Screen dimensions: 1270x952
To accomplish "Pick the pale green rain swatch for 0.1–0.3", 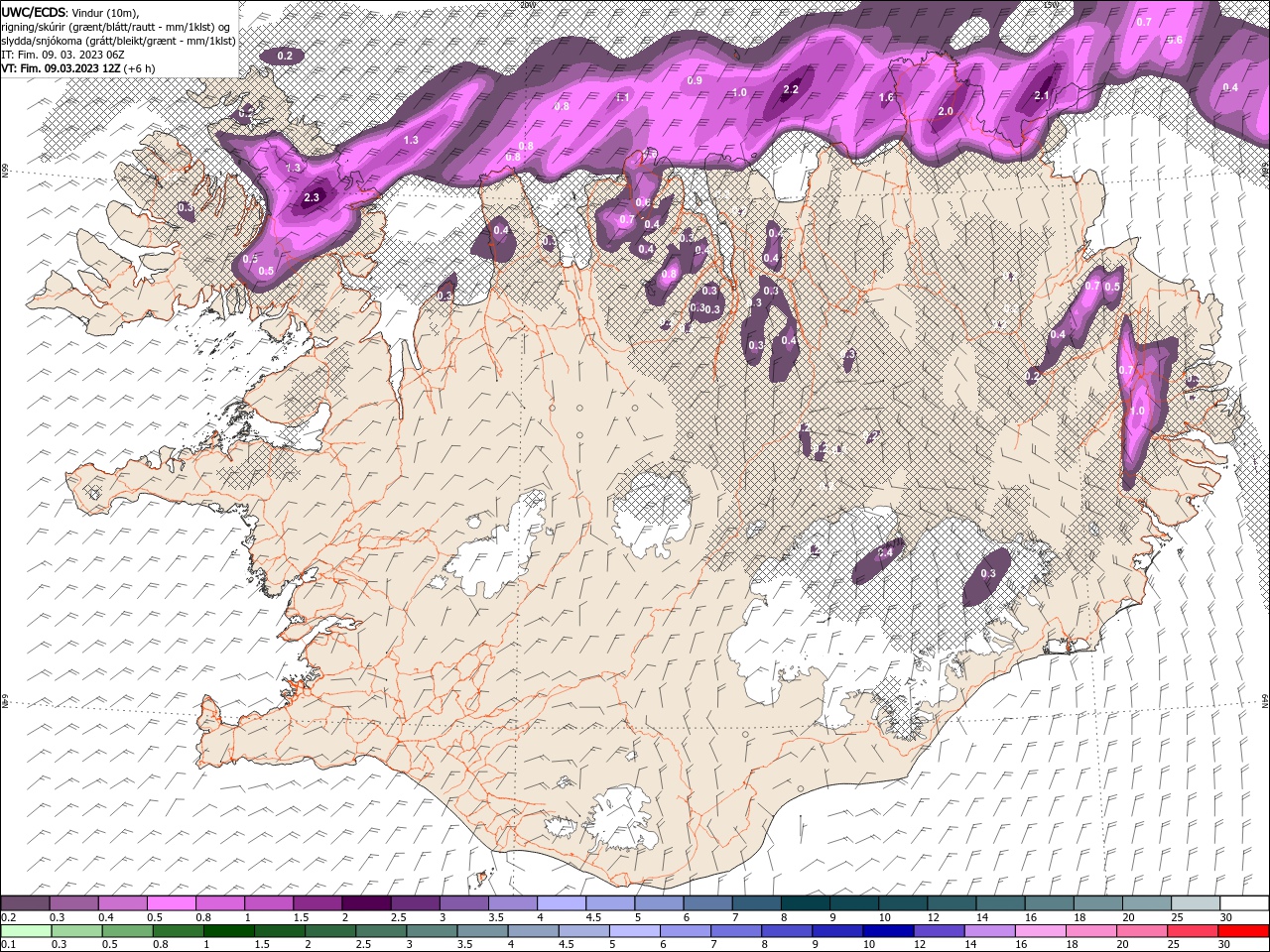I will coord(25,931).
